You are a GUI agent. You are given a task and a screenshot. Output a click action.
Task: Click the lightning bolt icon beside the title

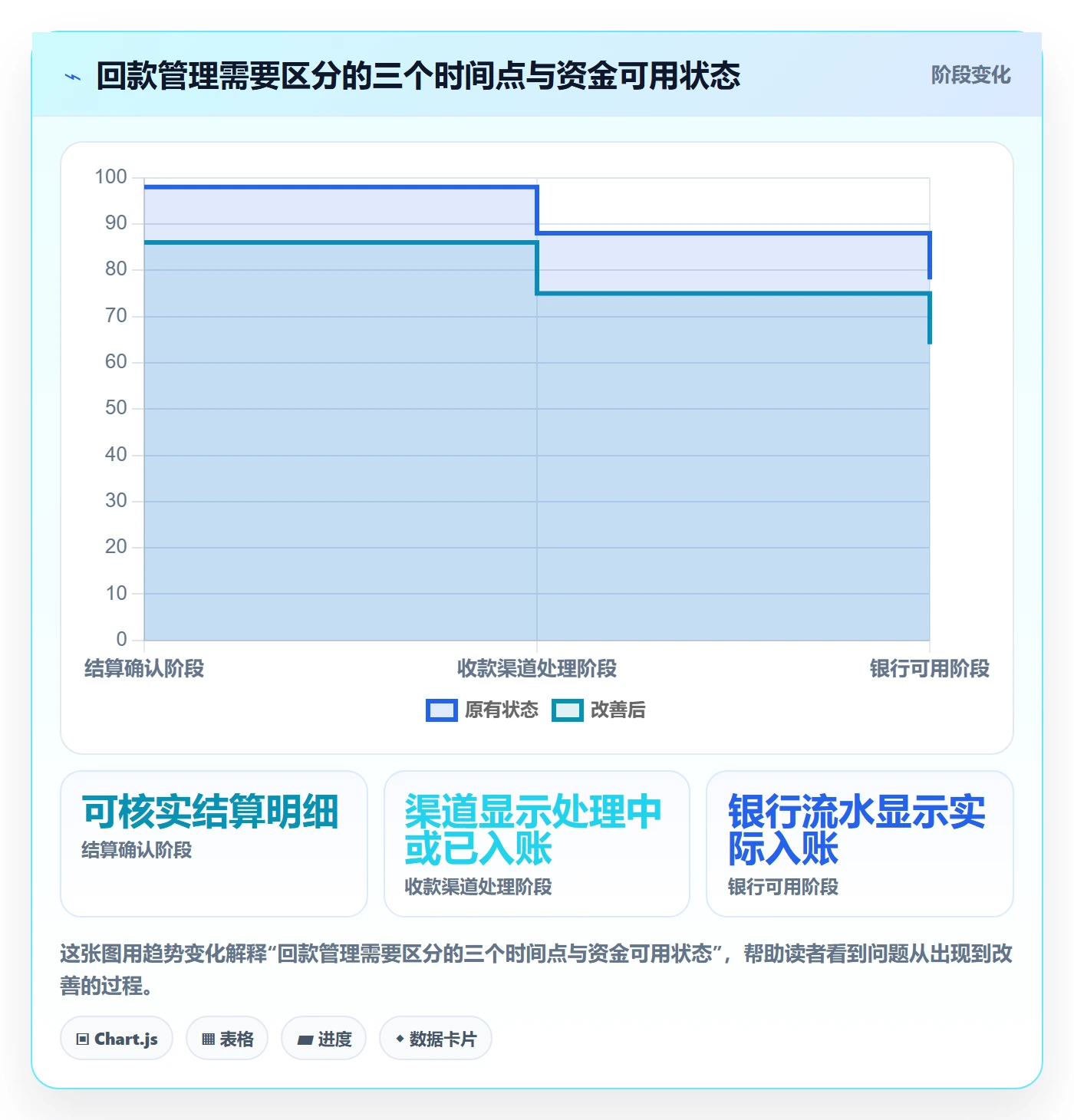coord(73,77)
